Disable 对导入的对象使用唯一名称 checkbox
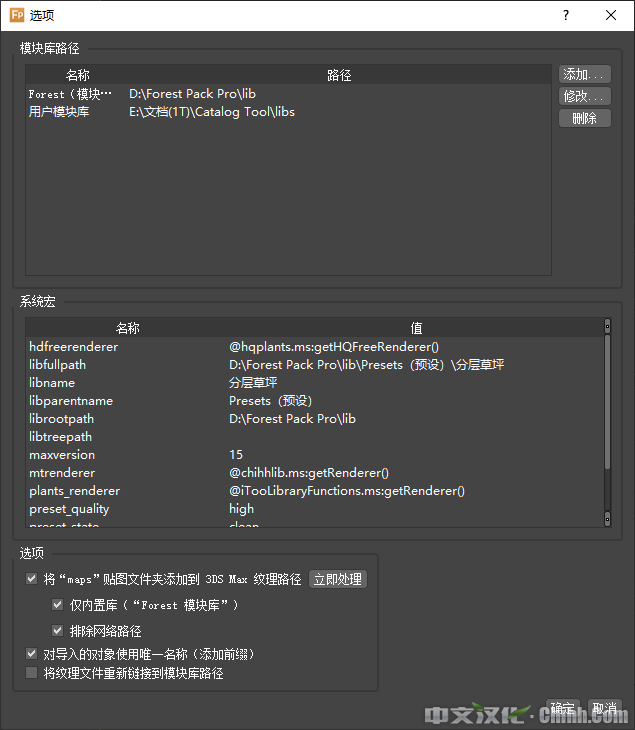 [x=32, y=654]
